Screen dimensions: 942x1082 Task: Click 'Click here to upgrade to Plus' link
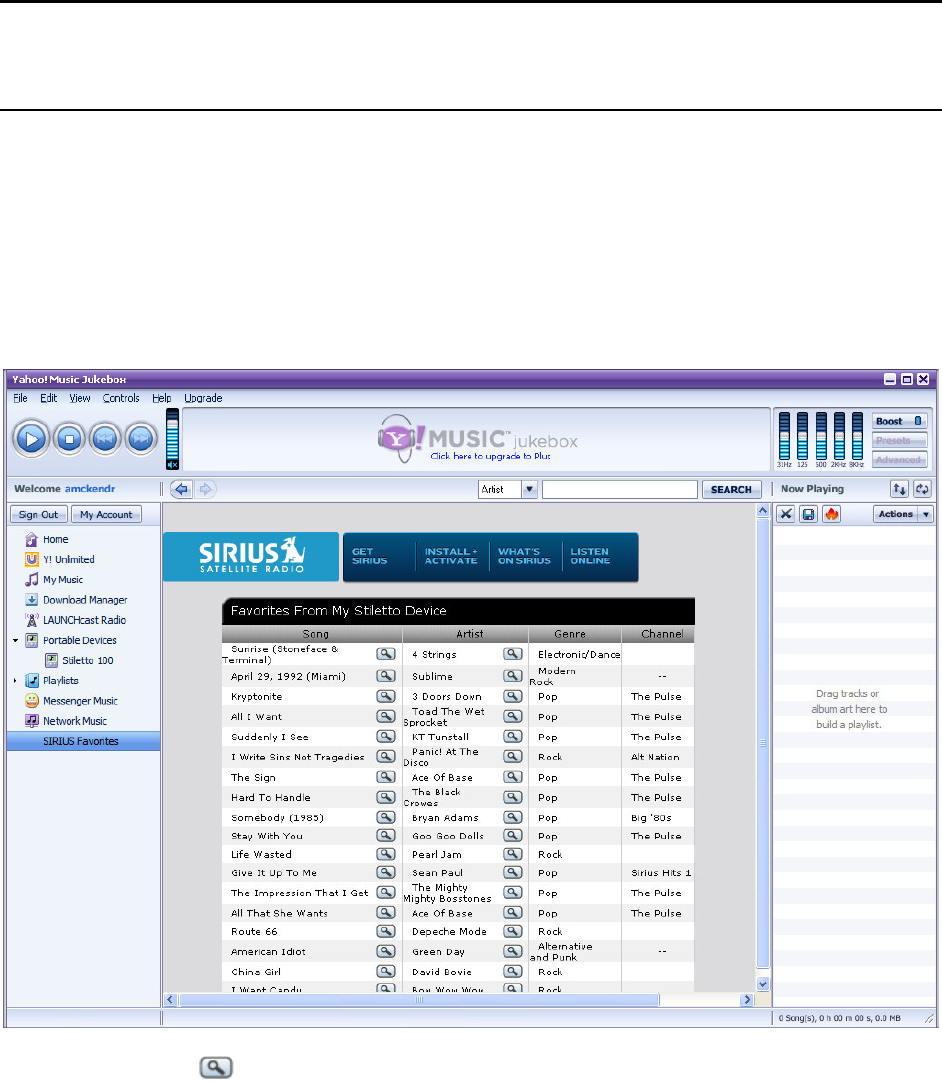pyautogui.click(x=490, y=456)
